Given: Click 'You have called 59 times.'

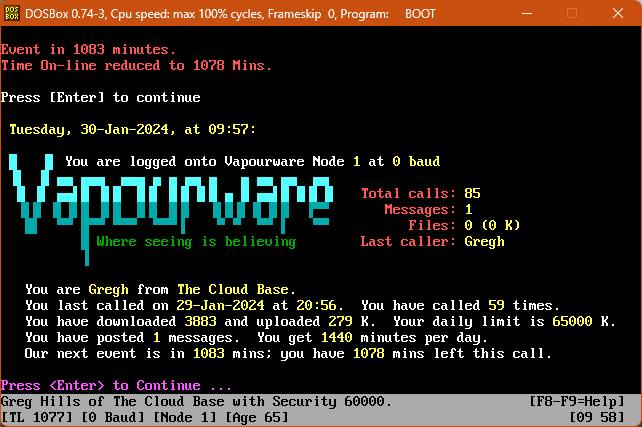Looking at the screenshot, I should (460, 305).
